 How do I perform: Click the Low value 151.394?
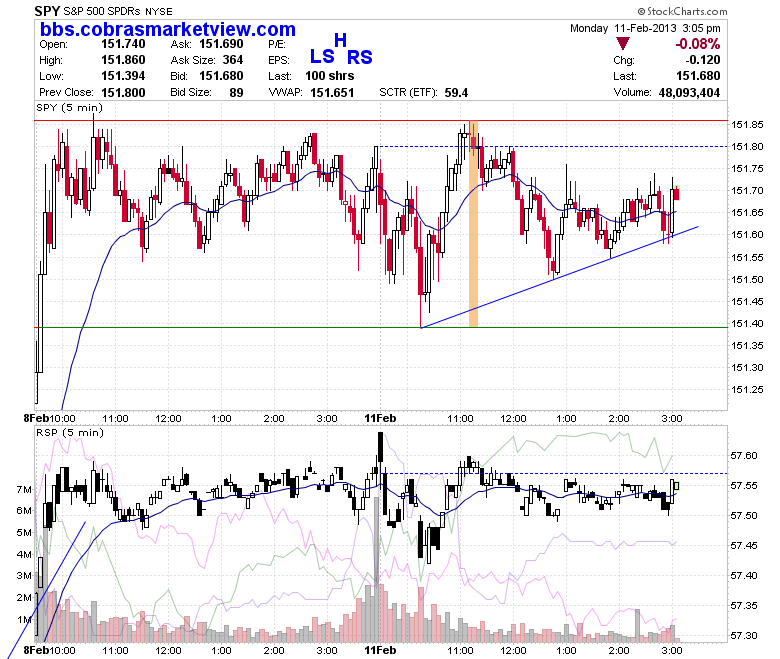point(123,76)
